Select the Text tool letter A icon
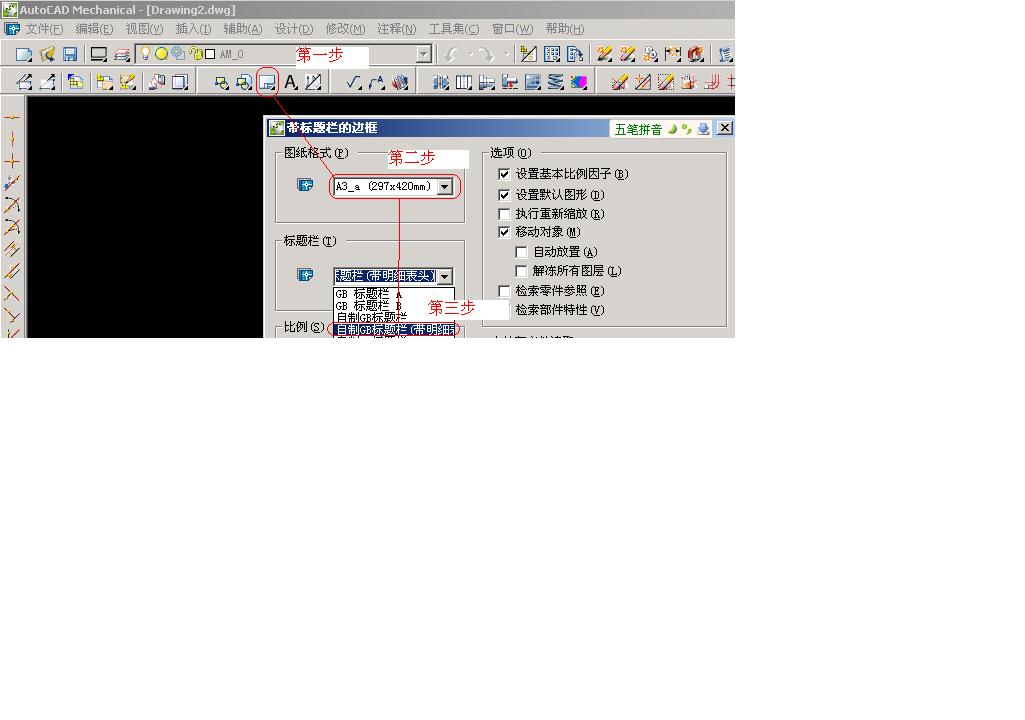Image resolution: width=1025 pixels, height=720 pixels. 291,82
